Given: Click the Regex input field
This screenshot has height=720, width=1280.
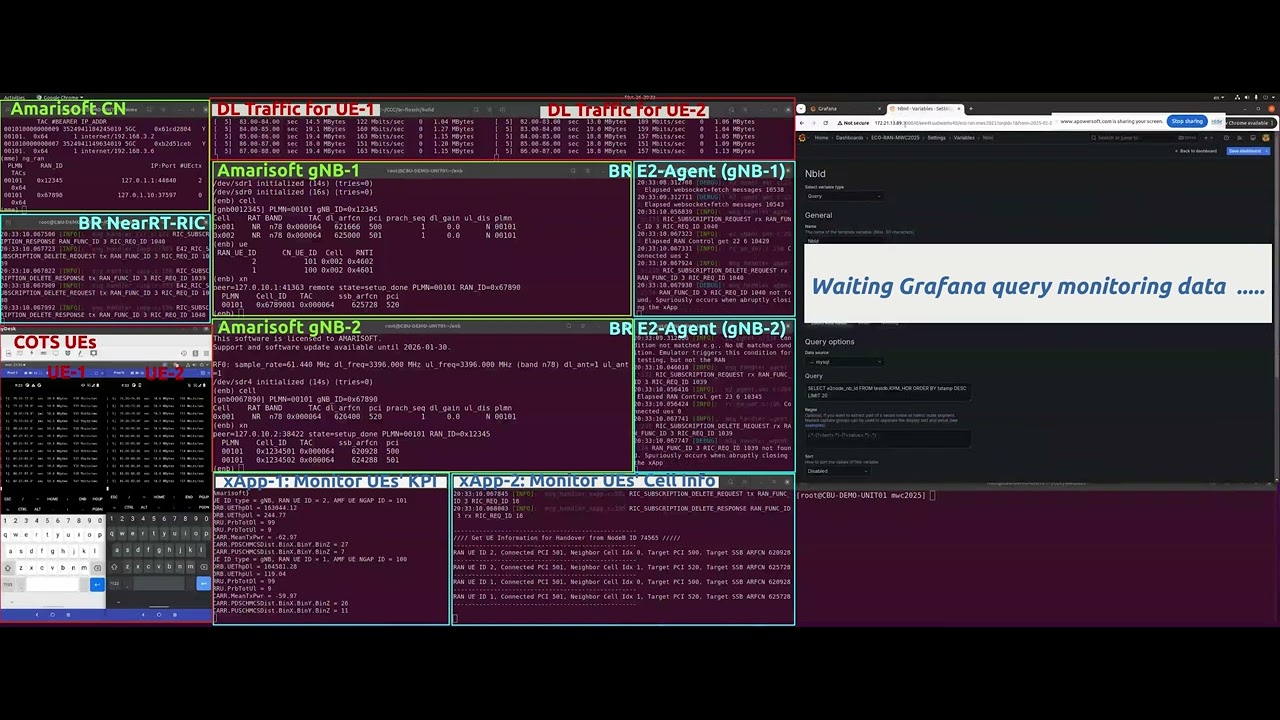Looking at the screenshot, I should click(888, 439).
